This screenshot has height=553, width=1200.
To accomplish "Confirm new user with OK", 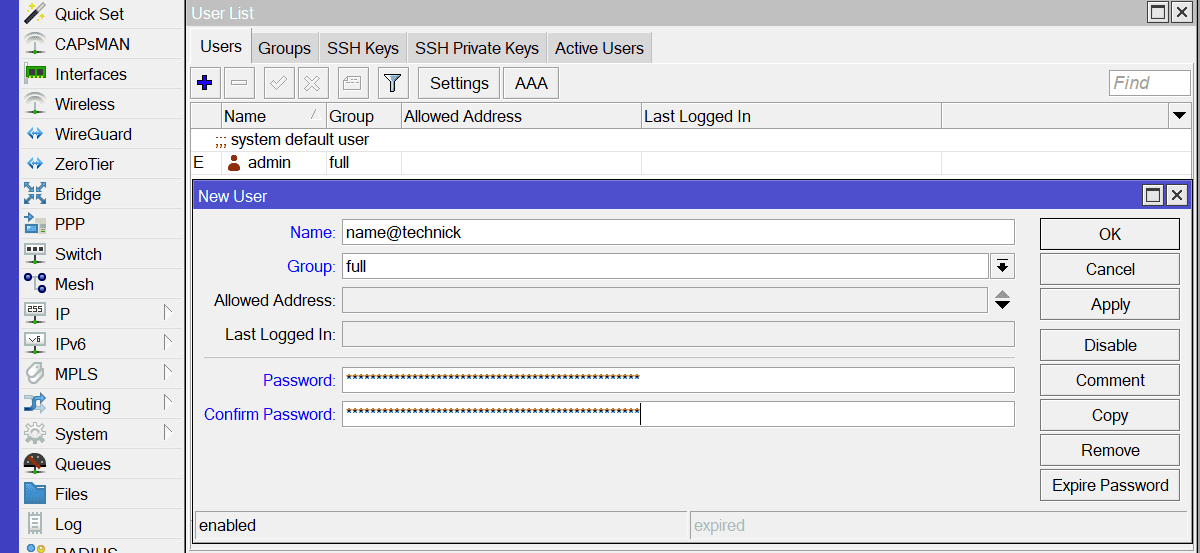I will (1110, 234).
